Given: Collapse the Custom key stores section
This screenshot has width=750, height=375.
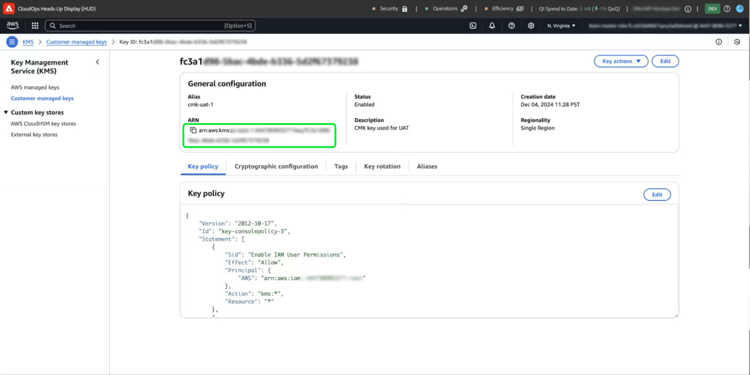Looking at the screenshot, I should tap(6, 112).
